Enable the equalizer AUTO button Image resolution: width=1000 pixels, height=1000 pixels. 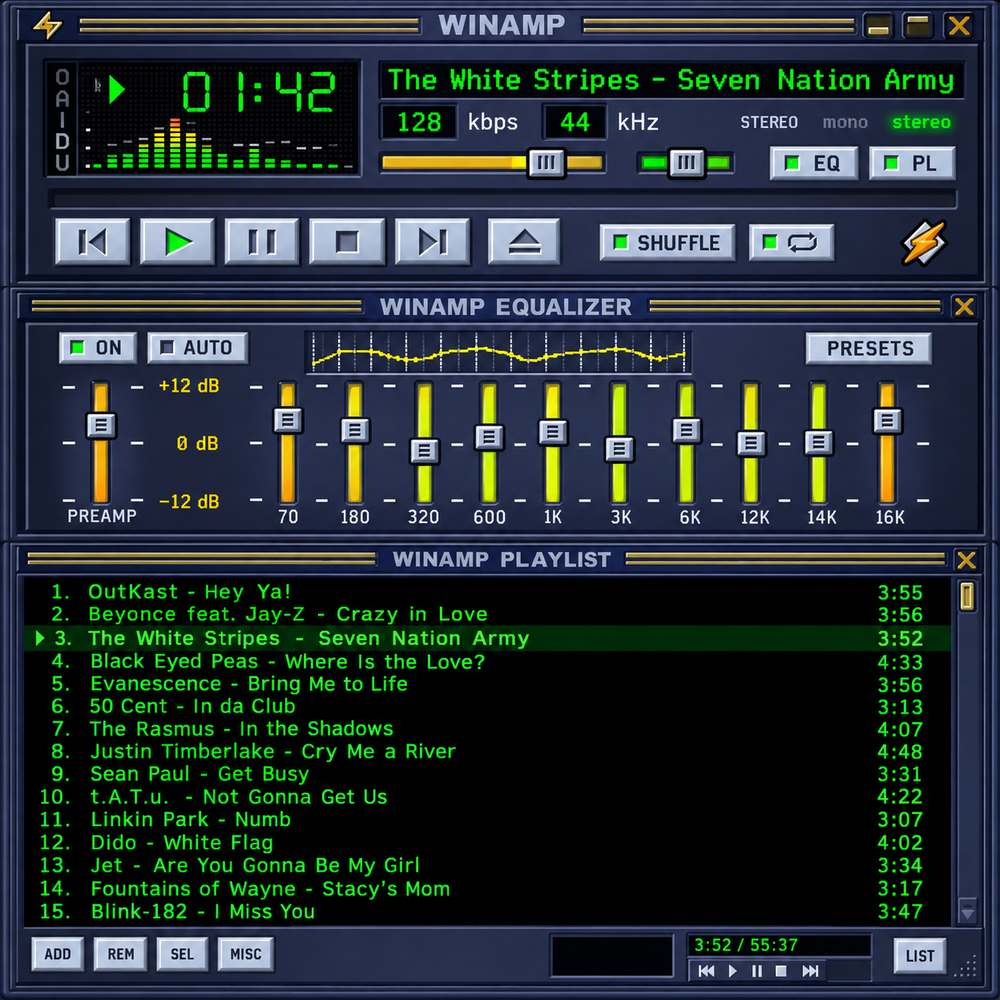(198, 348)
